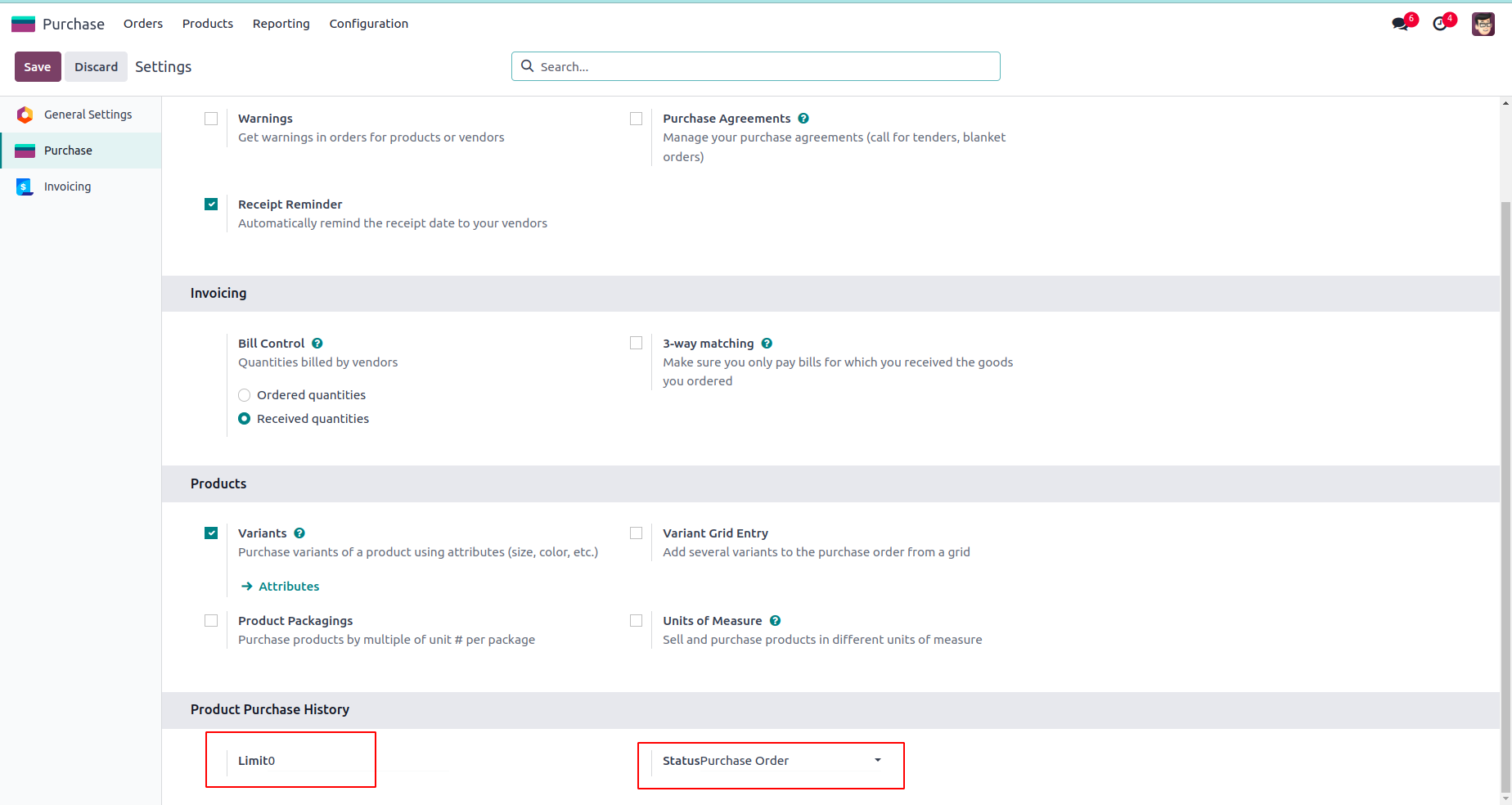The height and width of the screenshot is (805, 1512).
Task: Select the Purchase settings tab
Action: (x=81, y=151)
